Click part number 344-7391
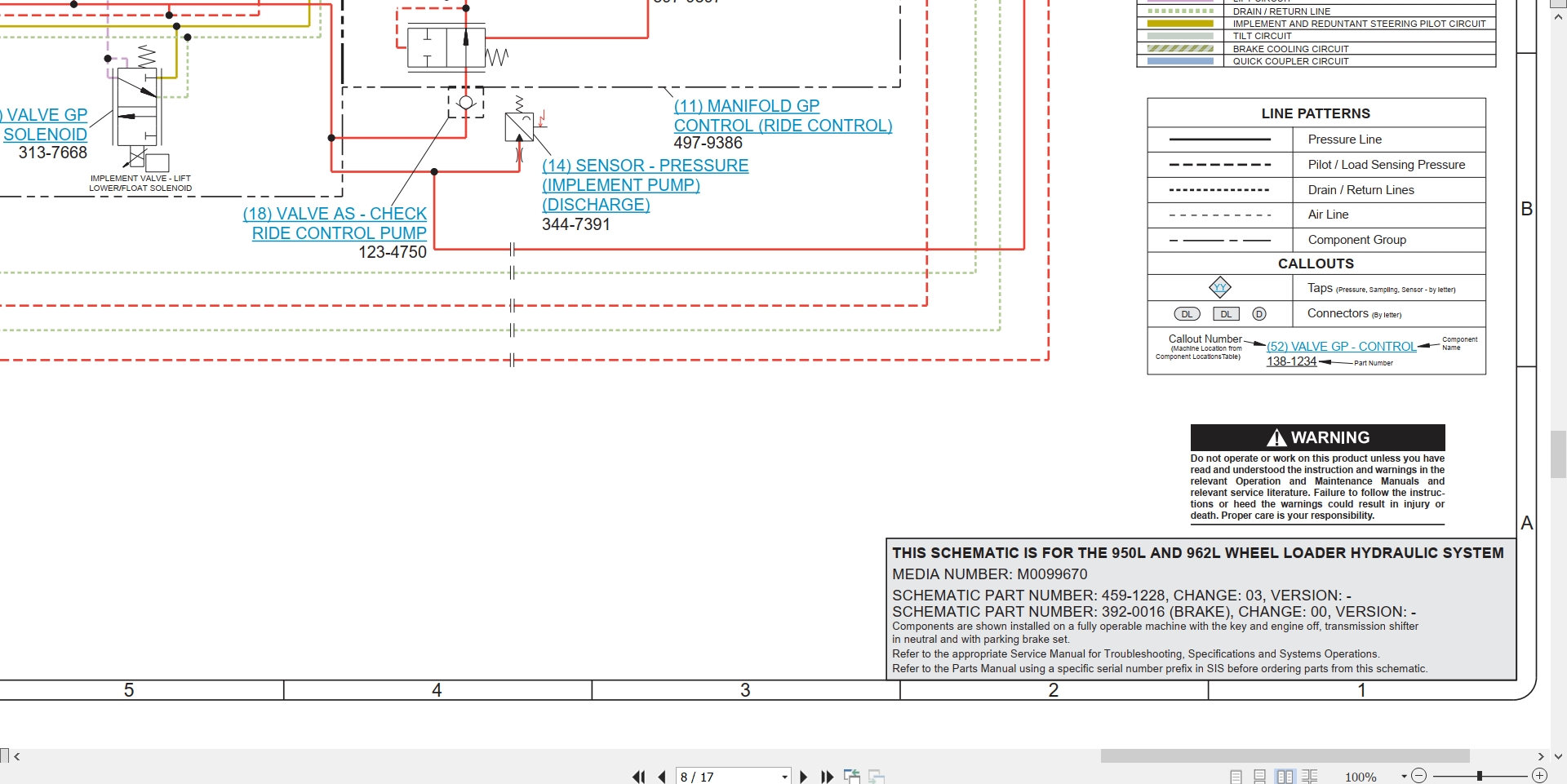1567x784 pixels. click(x=575, y=224)
